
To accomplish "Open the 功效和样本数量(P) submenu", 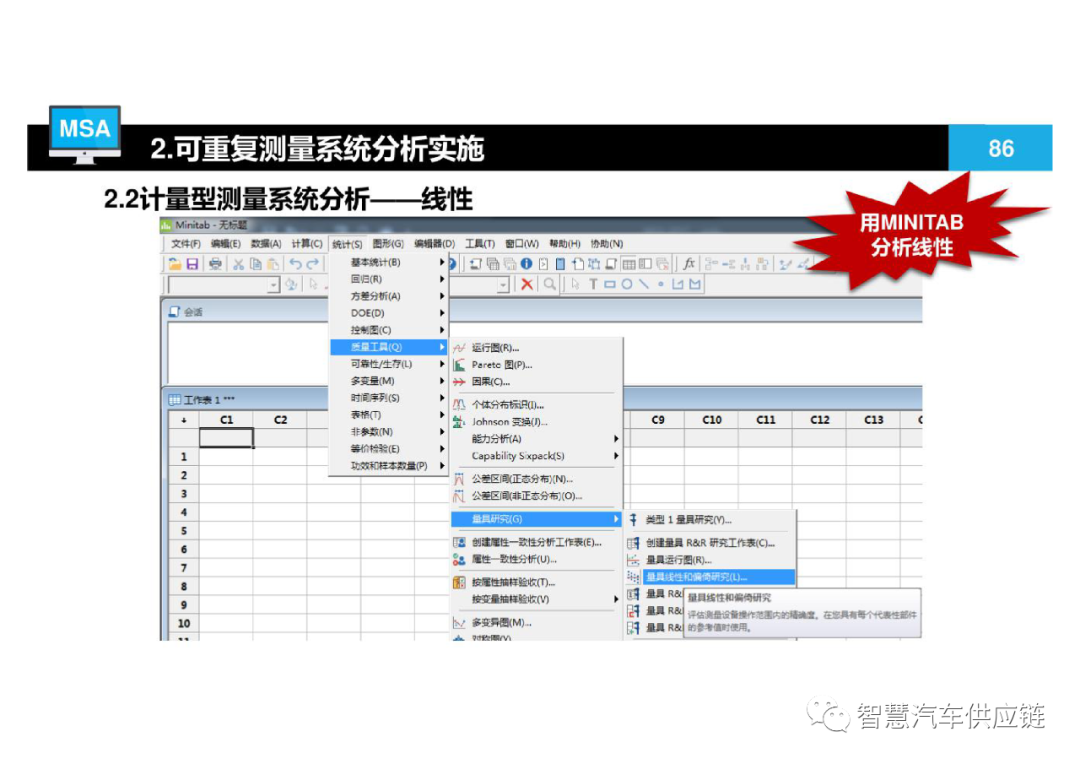I will click(x=389, y=466).
